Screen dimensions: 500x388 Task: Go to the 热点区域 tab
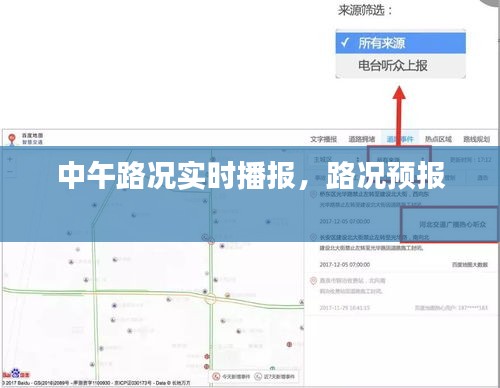[438, 139]
